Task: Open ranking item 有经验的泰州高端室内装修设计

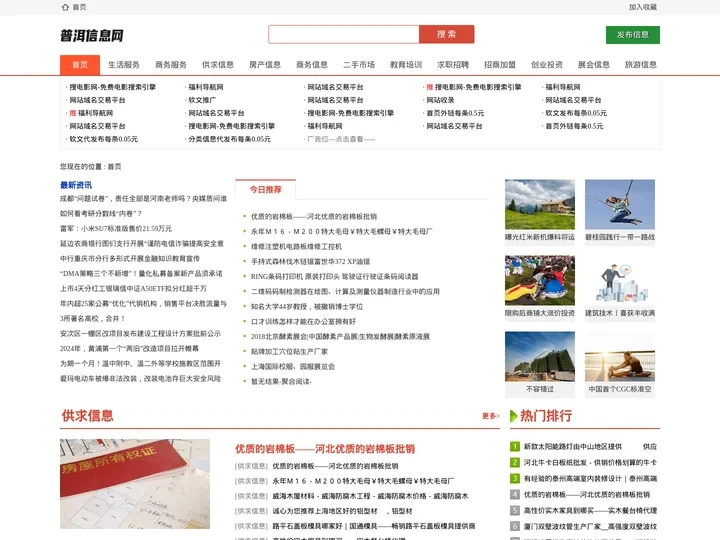Action: tap(590, 478)
